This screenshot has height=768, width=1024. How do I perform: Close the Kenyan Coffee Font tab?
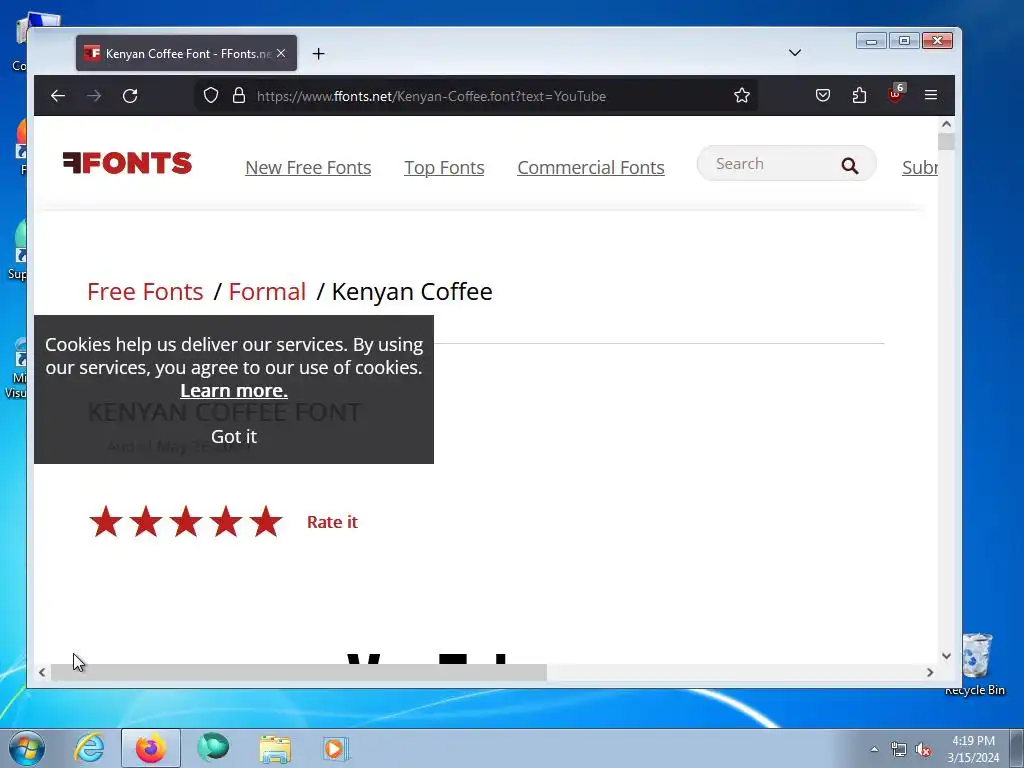281,54
